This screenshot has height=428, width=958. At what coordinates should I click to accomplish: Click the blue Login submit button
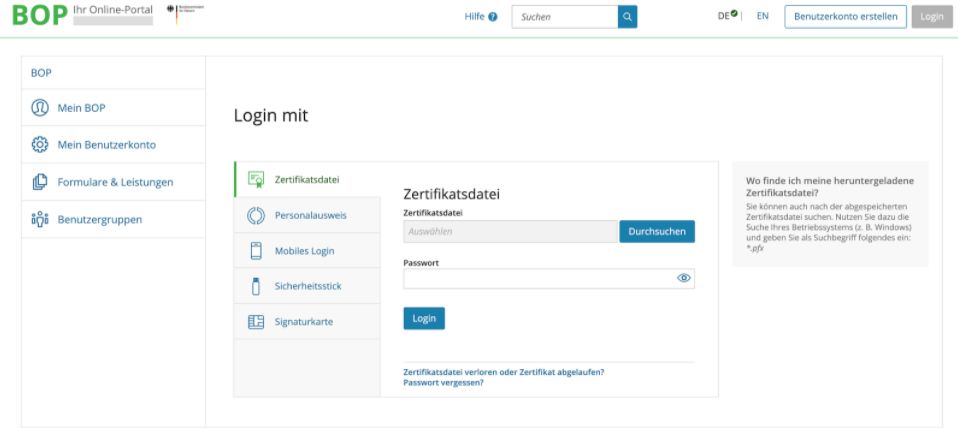424,318
